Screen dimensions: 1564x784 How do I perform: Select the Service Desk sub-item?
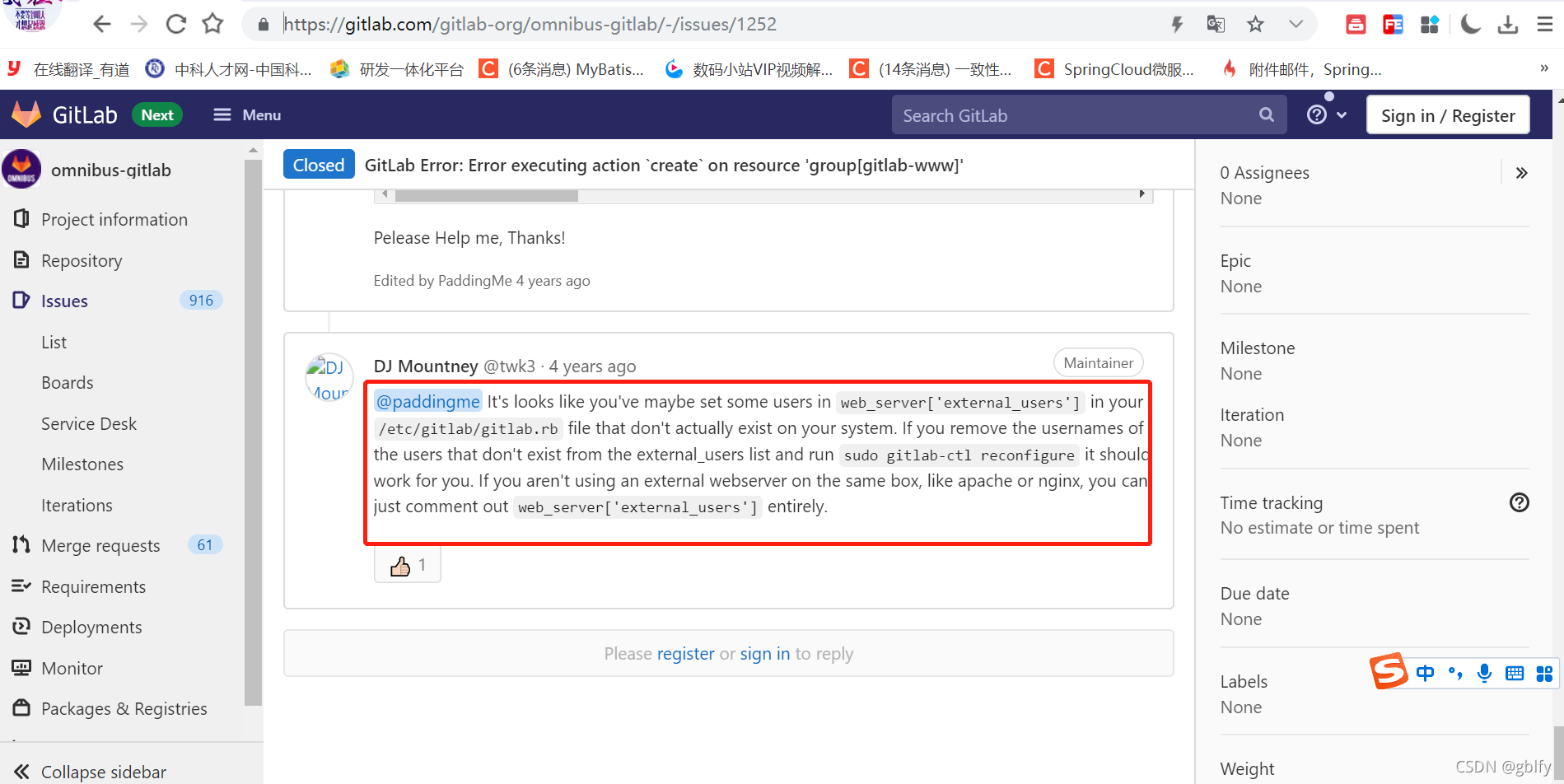coord(89,423)
